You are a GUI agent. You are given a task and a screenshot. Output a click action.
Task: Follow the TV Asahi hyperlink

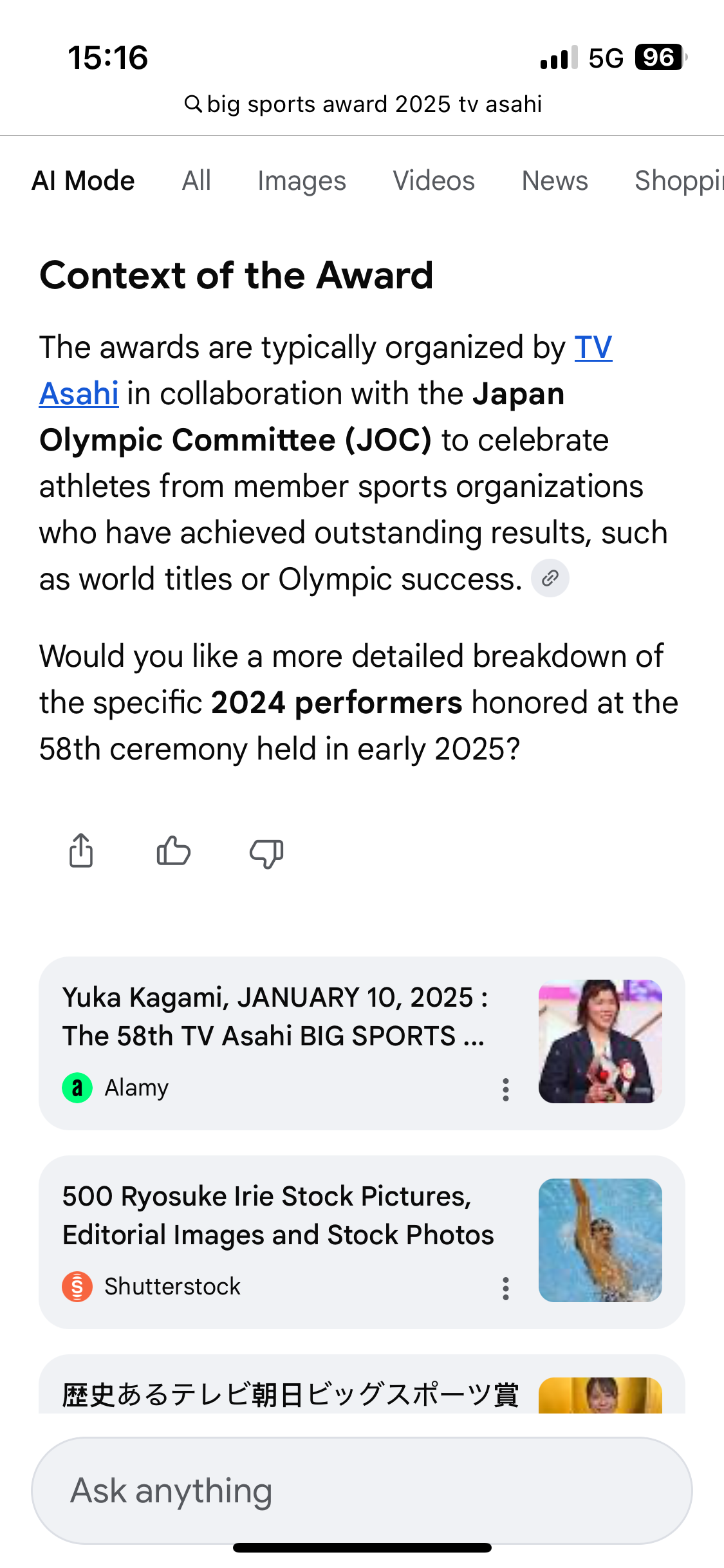tap(593, 348)
